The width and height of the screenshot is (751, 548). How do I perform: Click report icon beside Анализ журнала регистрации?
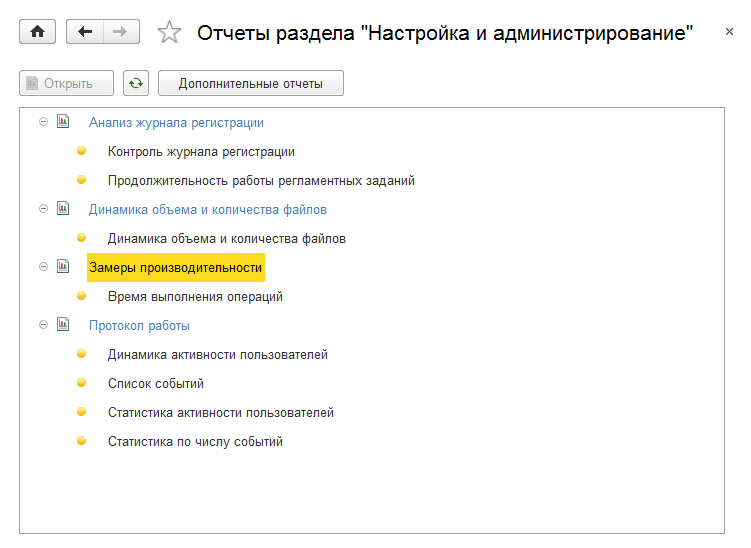point(63,122)
